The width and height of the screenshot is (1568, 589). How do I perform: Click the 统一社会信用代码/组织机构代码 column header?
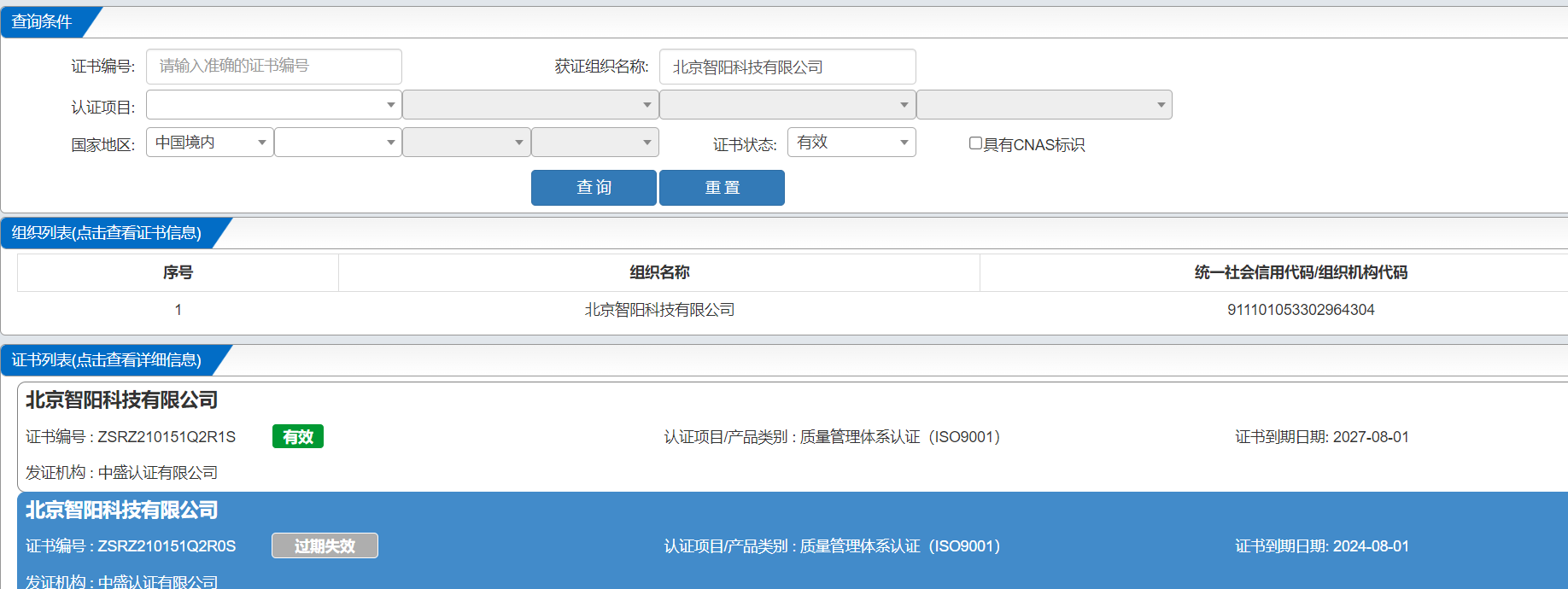click(1301, 272)
